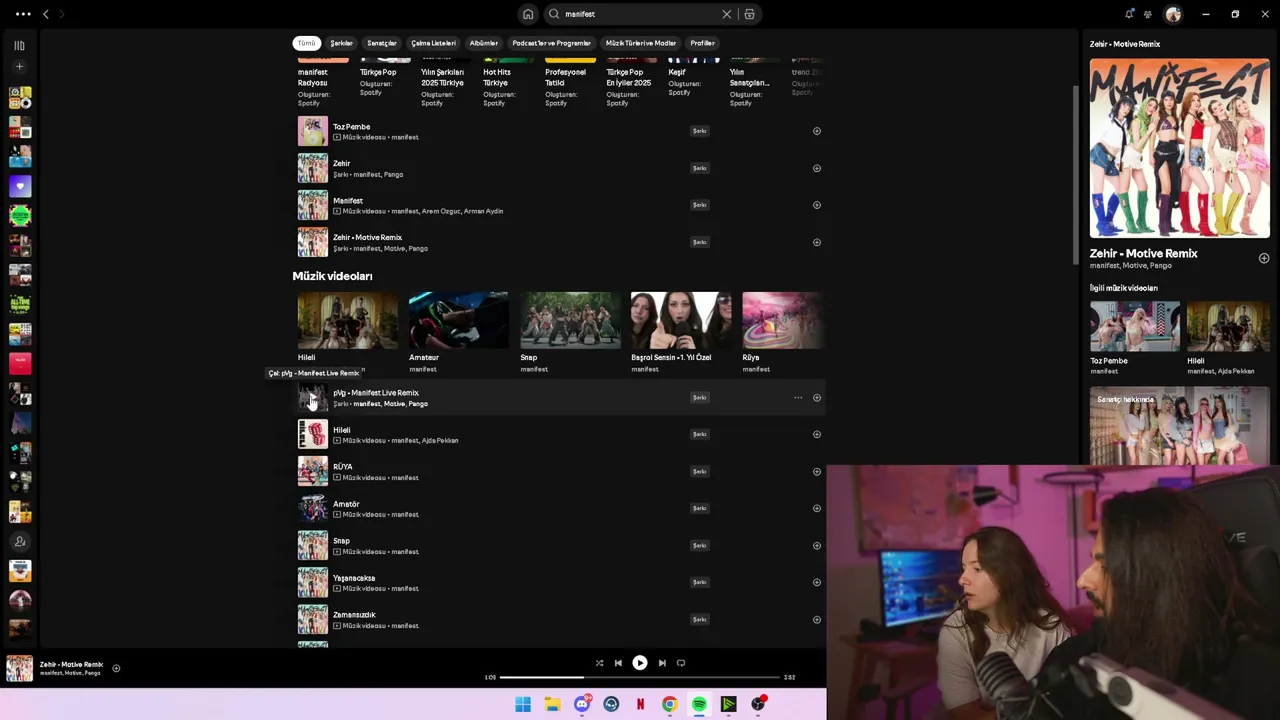Toggle repeat in the player bar
Viewport: 1280px width, 720px height.
click(x=681, y=663)
